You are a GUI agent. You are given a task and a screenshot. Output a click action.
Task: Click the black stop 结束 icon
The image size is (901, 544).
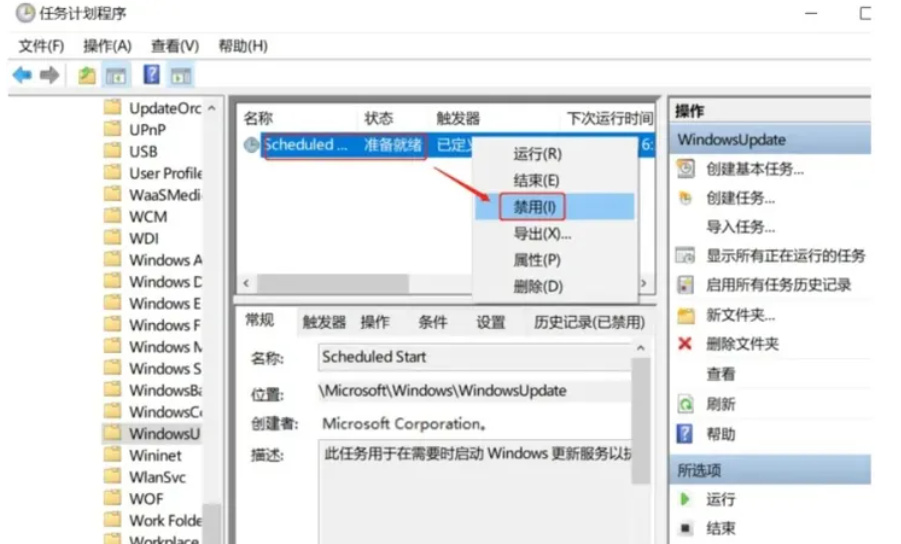(684, 527)
